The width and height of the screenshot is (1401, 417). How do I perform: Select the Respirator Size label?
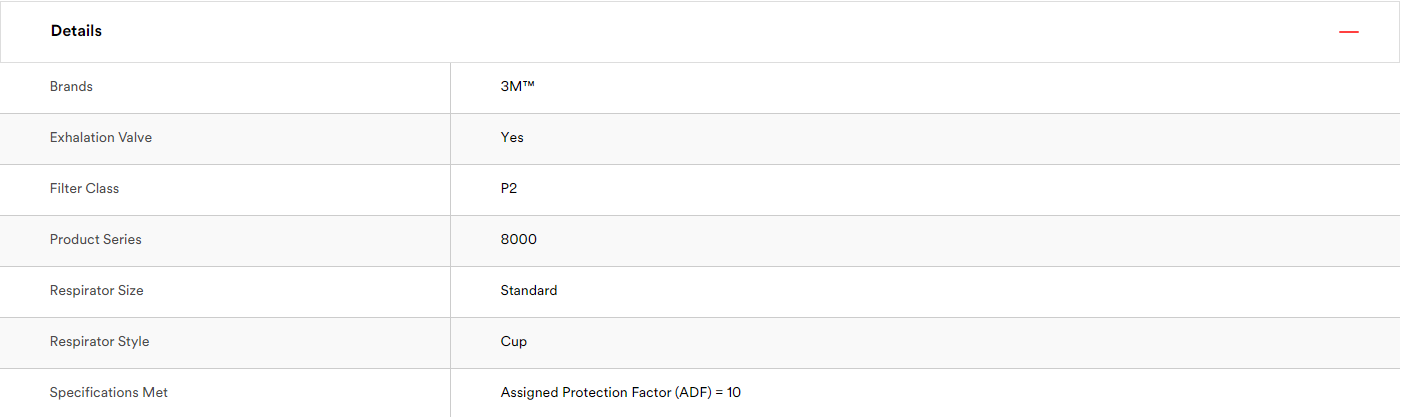(x=97, y=291)
